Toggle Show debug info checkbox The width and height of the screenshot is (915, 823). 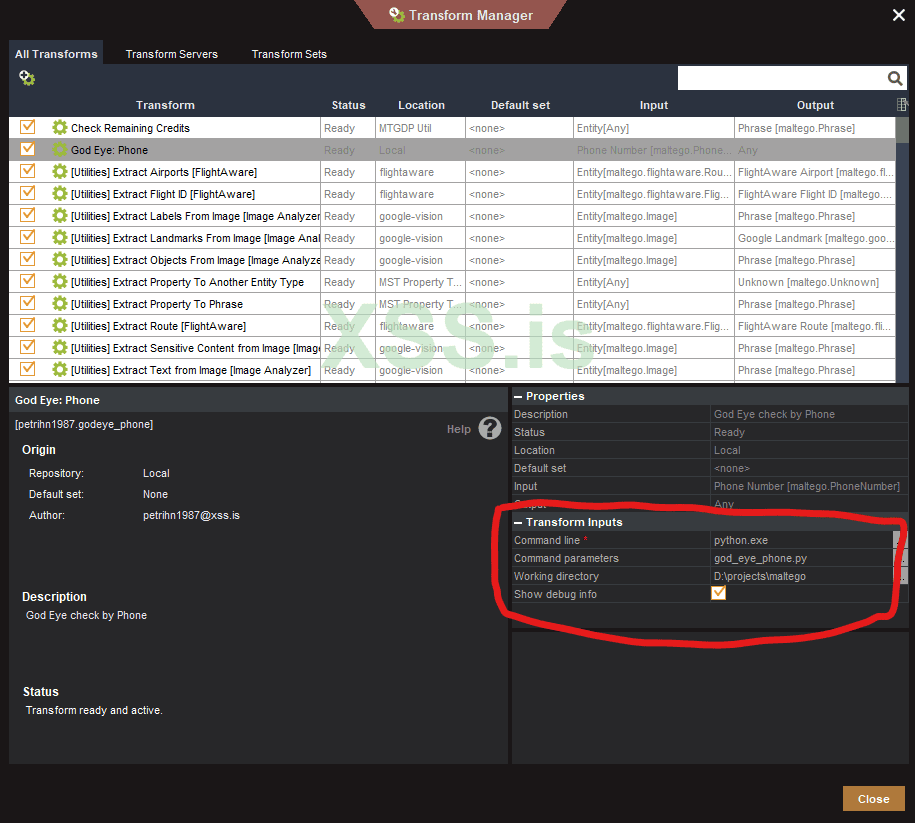point(718,593)
